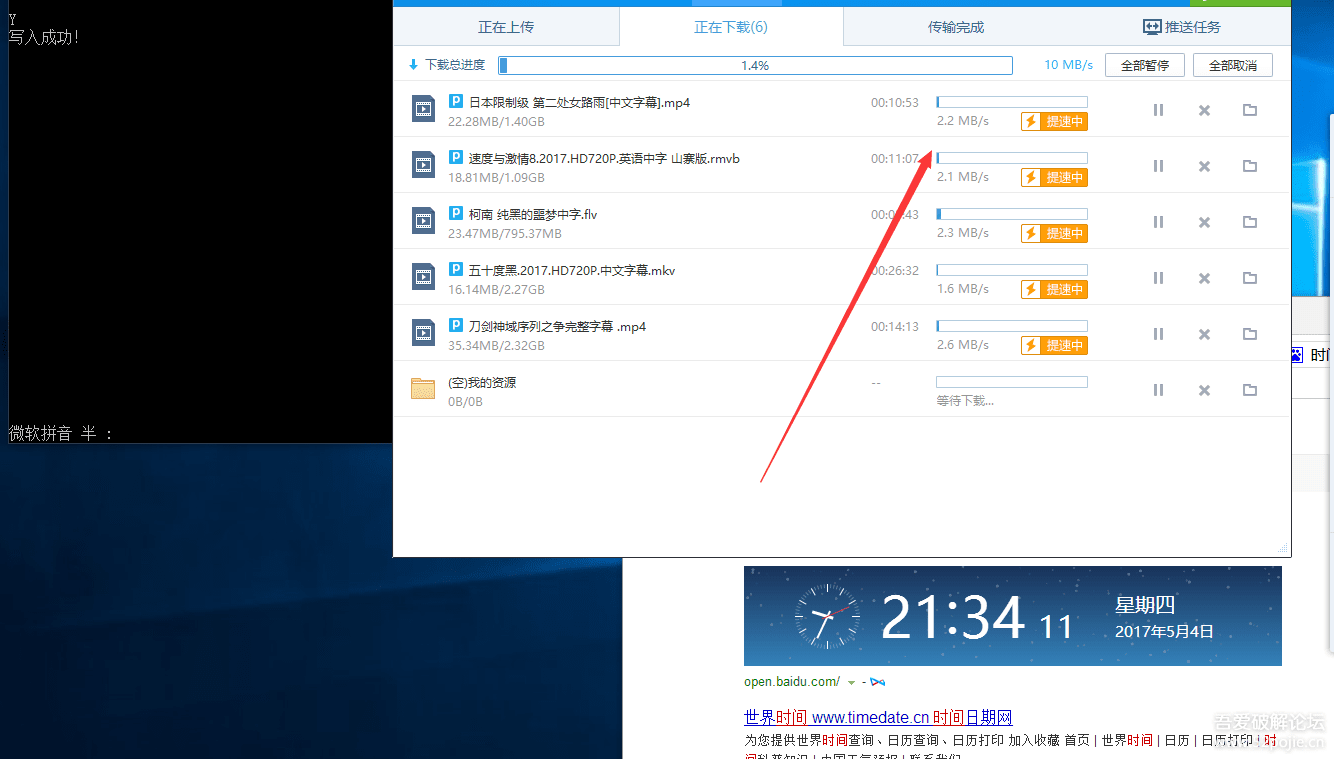Click the analog clock in Baidu time widget

[x=827, y=616]
